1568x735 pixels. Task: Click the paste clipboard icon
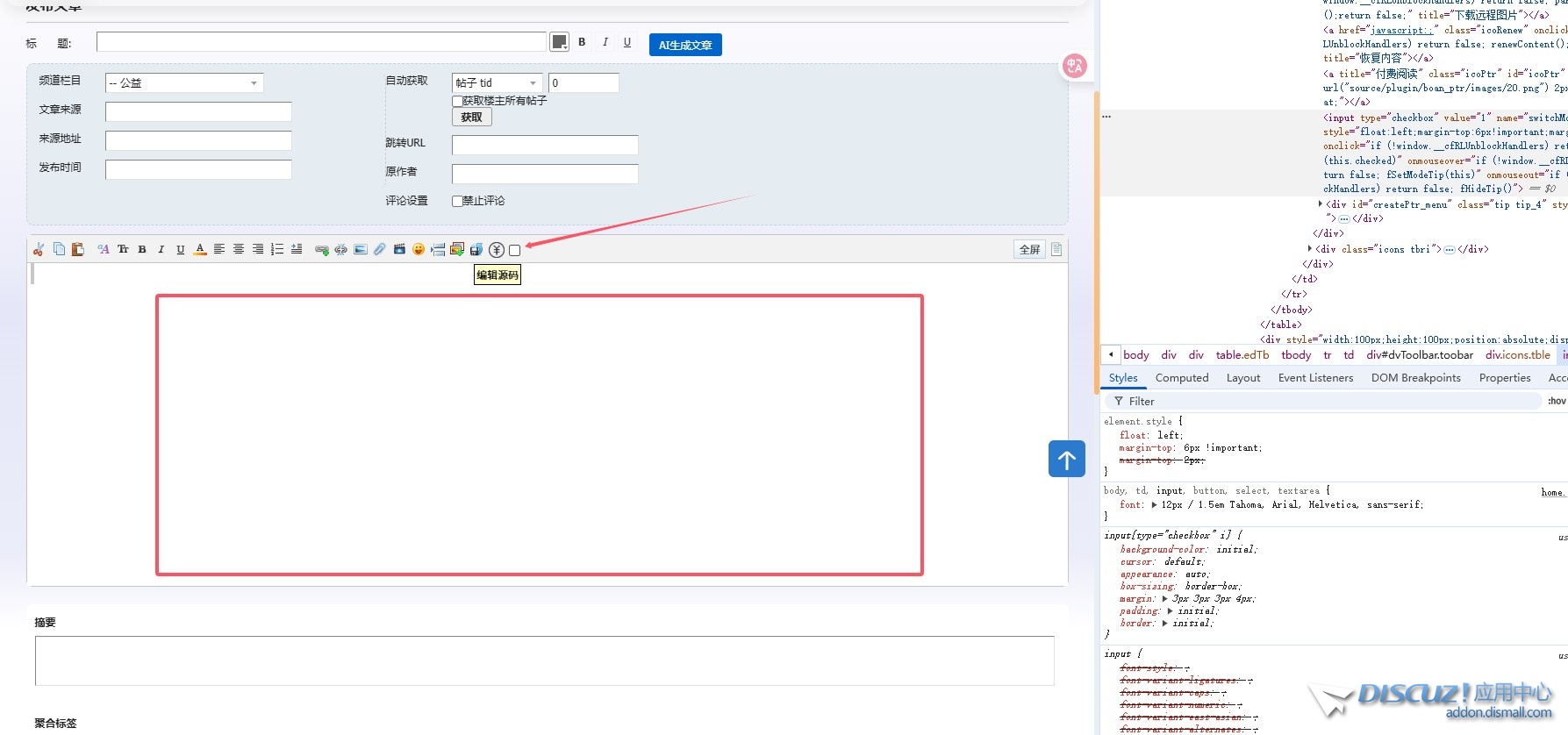click(78, 250)
